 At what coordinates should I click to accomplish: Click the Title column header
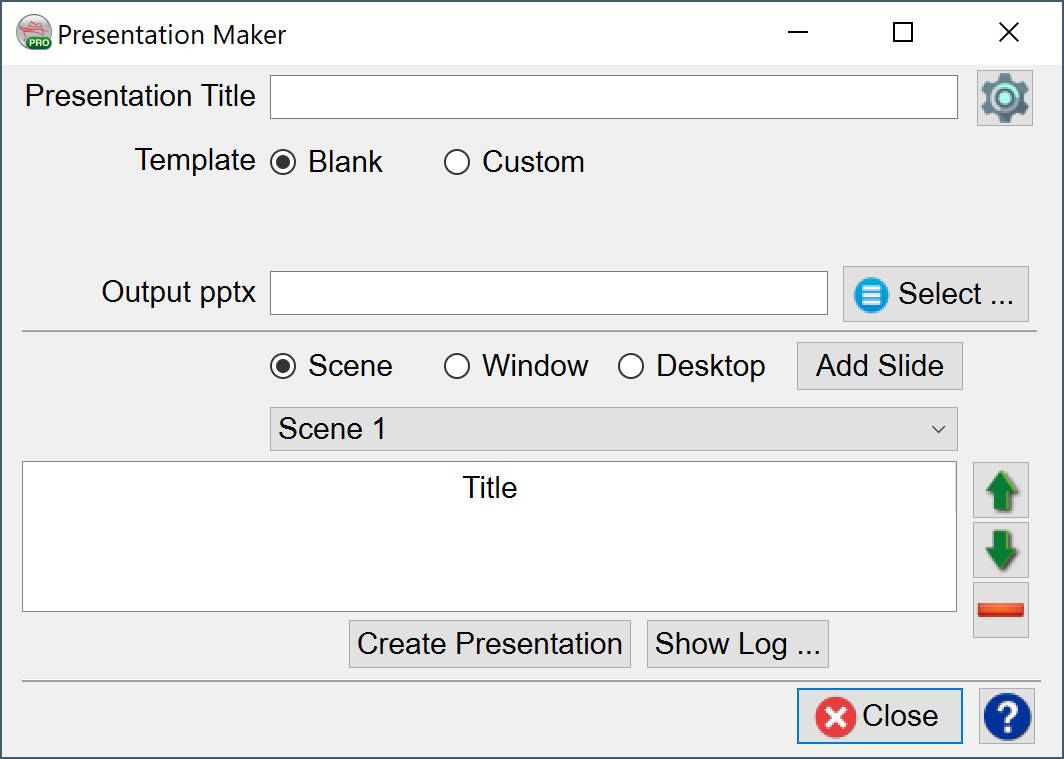489,488
